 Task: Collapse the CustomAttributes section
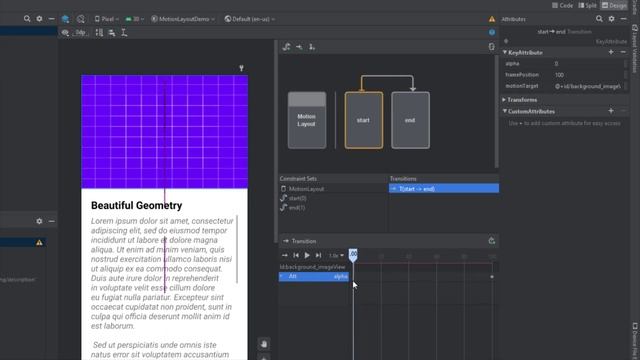click(x=505, y=111)
